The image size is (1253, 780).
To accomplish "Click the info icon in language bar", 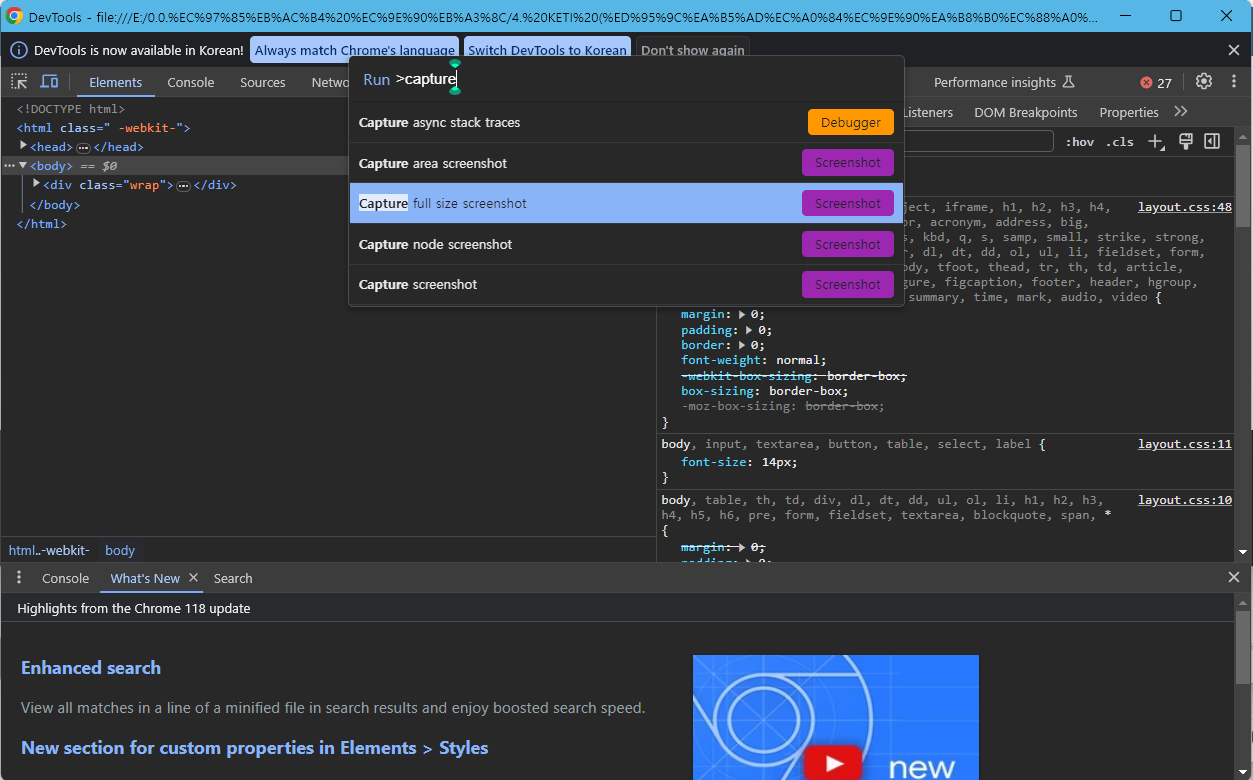I will tap(19, 50).
